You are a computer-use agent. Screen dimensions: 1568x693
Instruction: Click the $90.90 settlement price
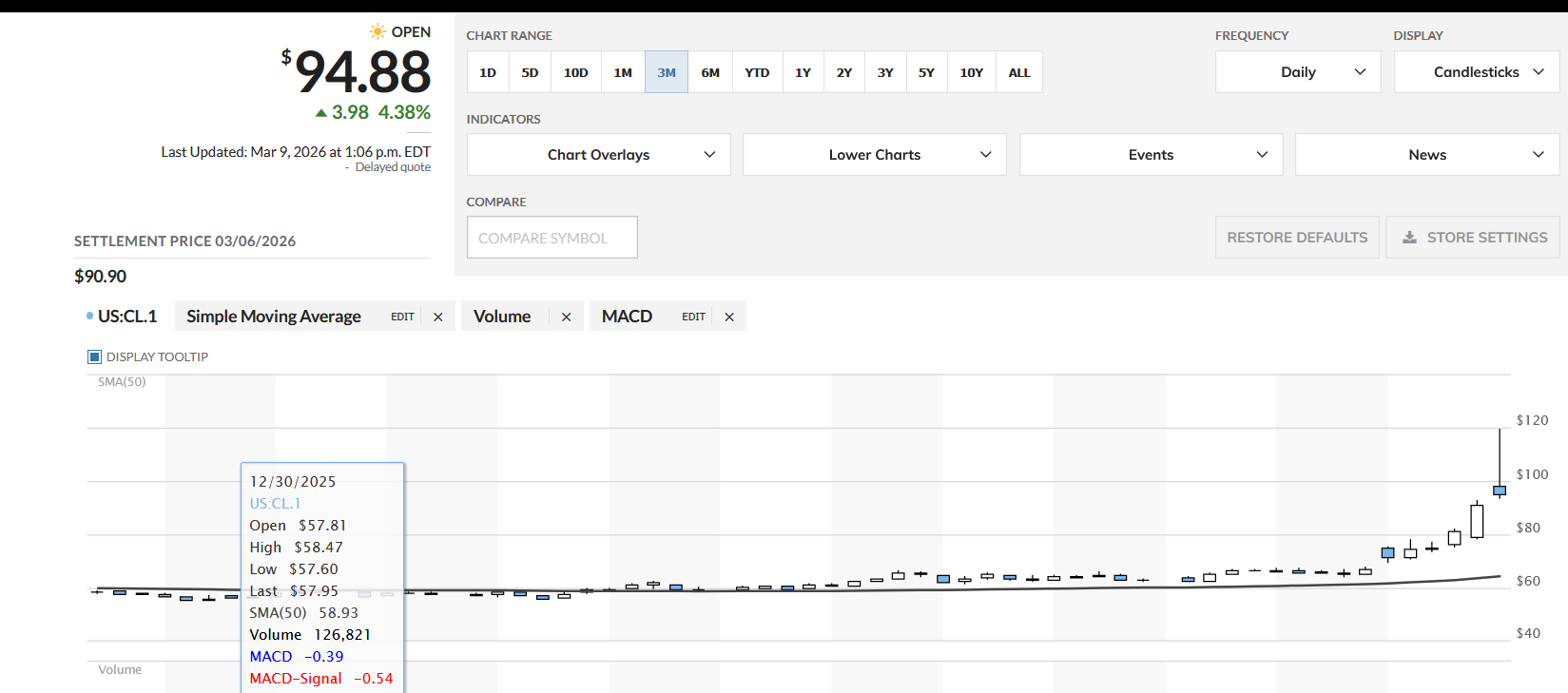100,277
